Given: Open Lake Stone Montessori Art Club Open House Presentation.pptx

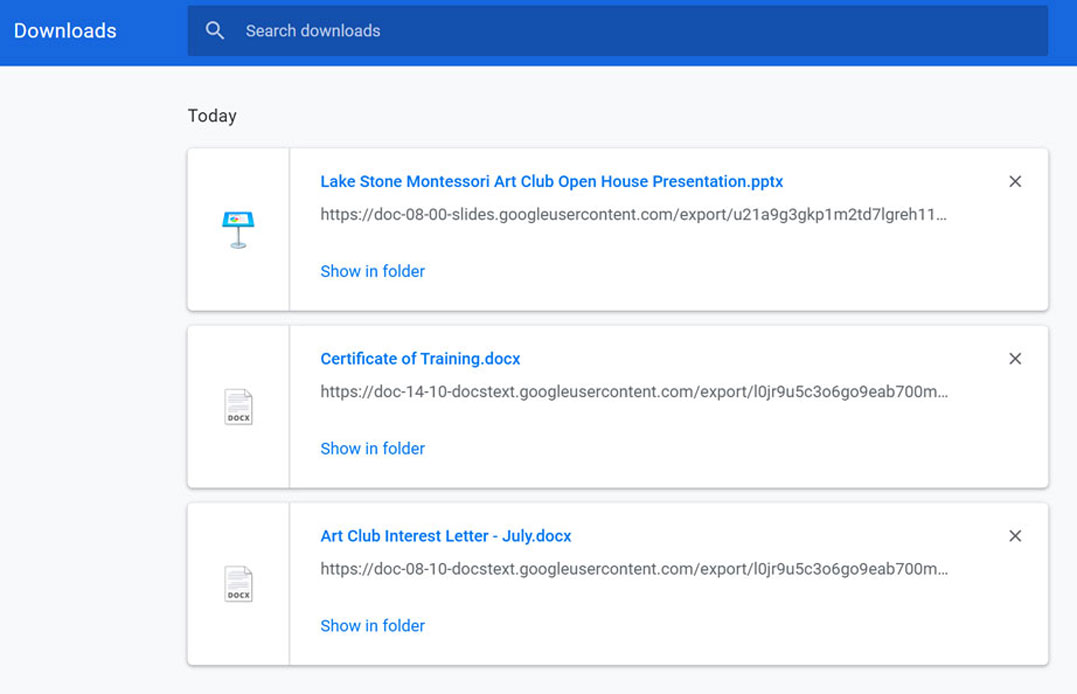Looking at the screenshot, I should [x=551, y=181].
